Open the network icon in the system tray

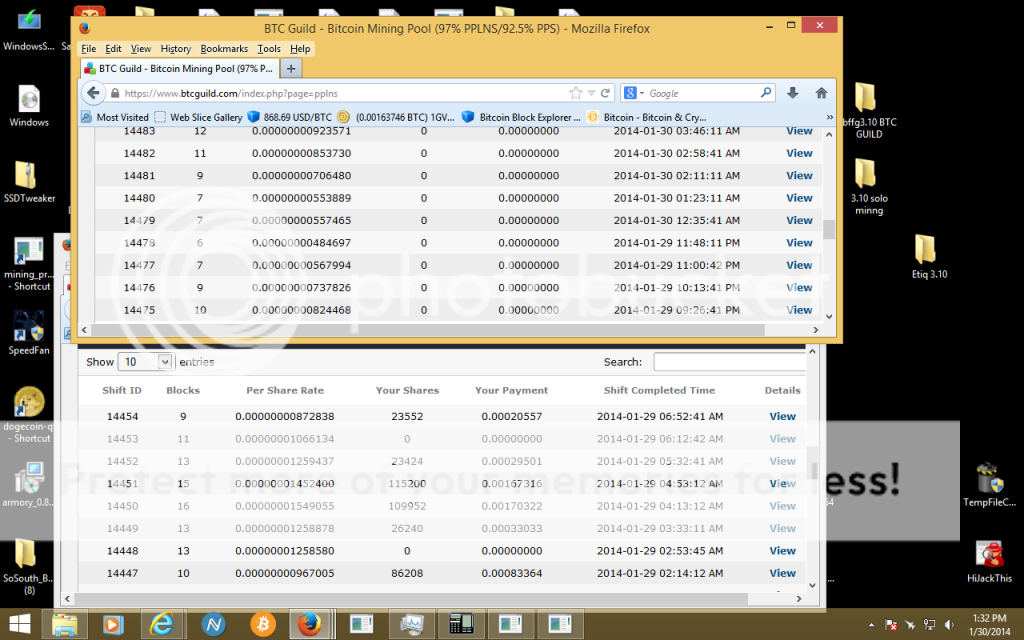pyautogui.click(x=929, y=625)
